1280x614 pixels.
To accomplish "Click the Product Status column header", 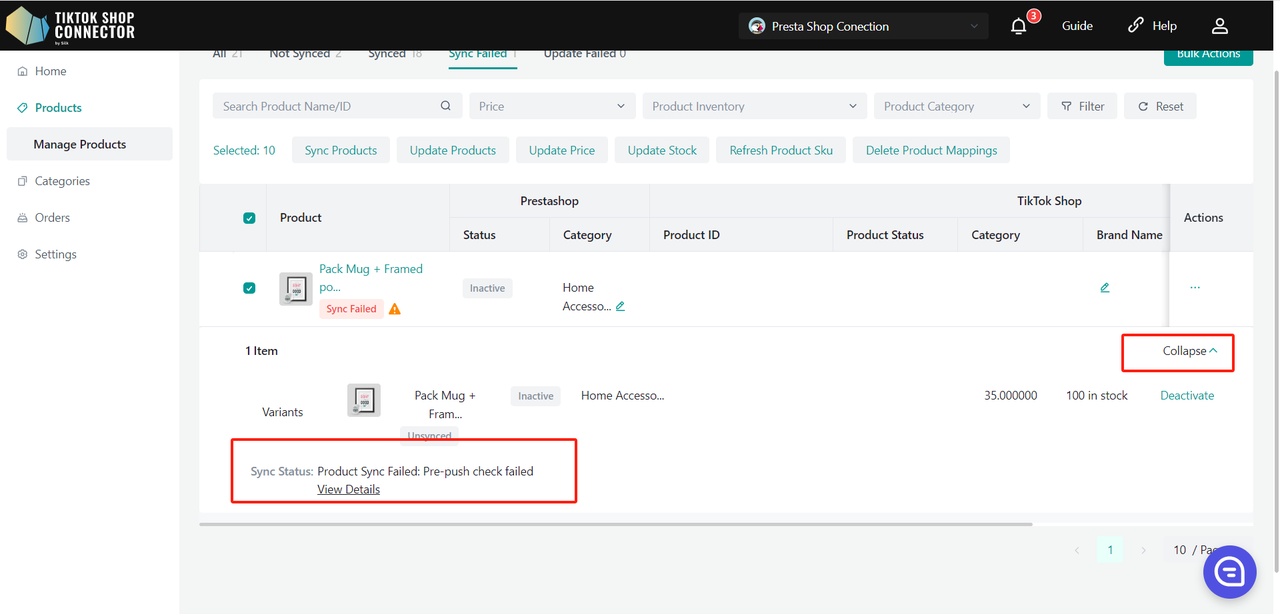I will 885,235.
